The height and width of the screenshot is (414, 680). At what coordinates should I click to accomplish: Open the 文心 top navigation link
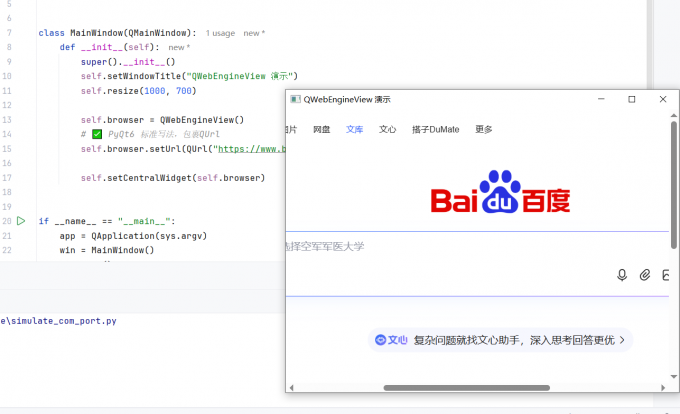(x=387, y=129)
